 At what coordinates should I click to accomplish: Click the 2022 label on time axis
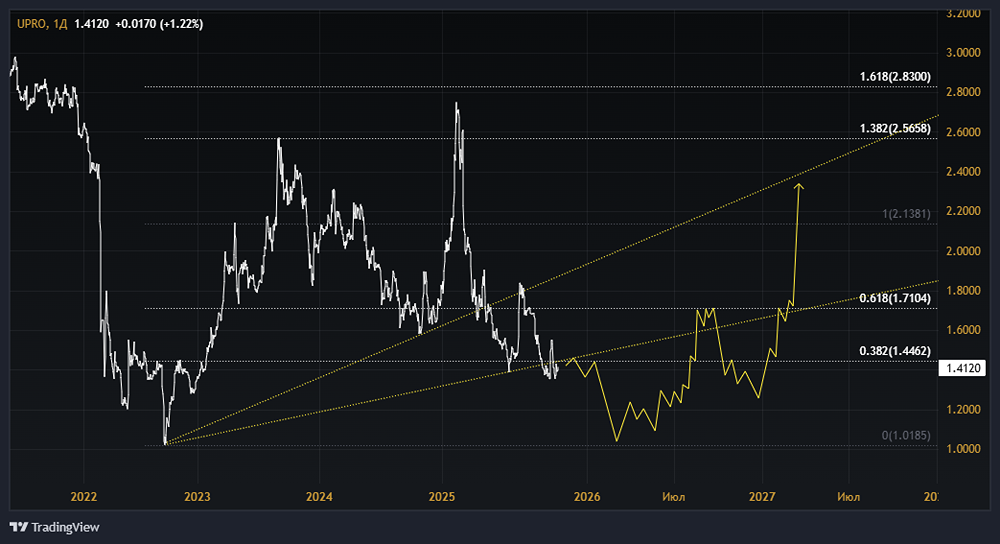[x=84, y=497]
